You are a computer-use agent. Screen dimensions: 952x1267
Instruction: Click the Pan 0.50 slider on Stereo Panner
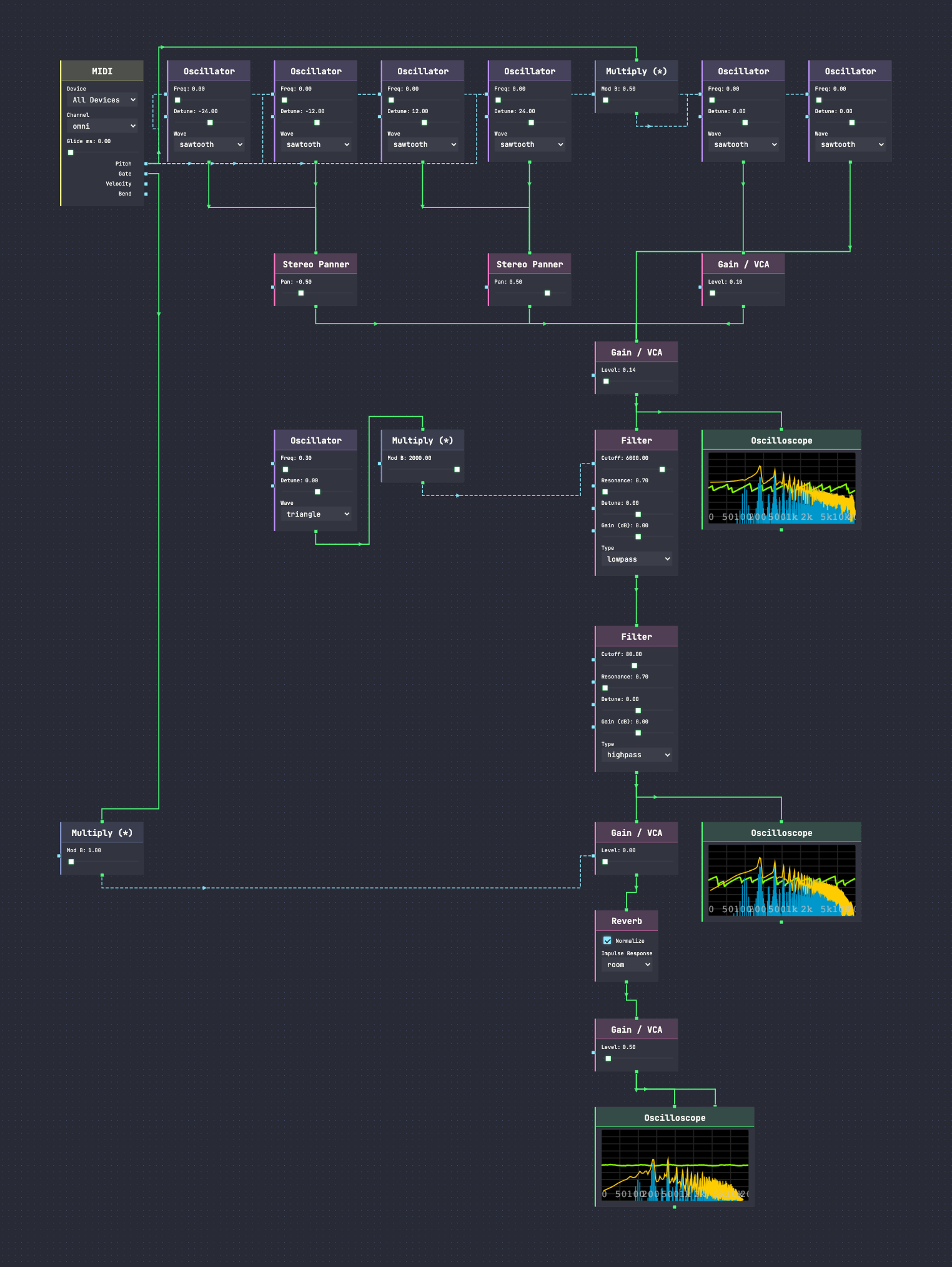530,293
